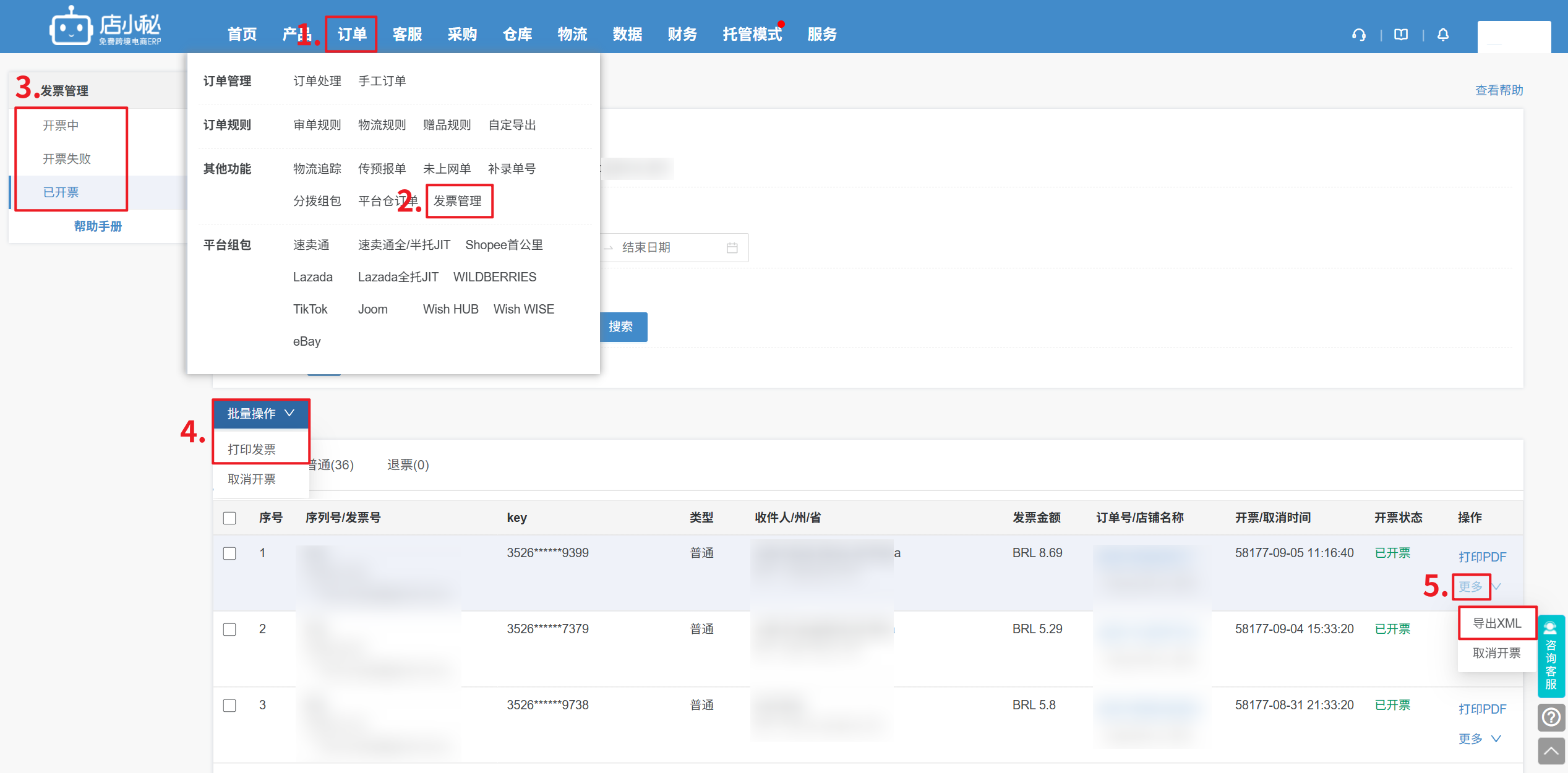The width and height of the screenshot is (1568, 773).
Task: Open the 查看帮助 link
Action: [1499, 90]
